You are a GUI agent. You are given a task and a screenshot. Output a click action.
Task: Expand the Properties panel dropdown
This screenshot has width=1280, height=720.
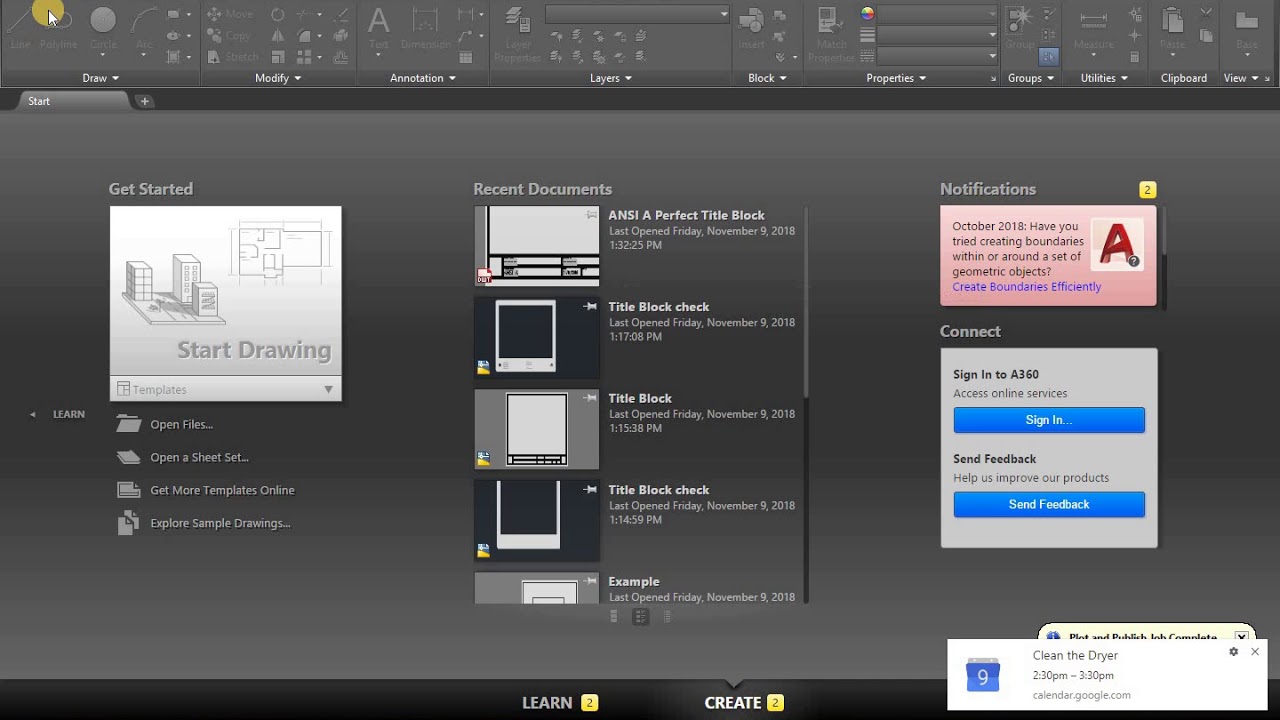(896, 78)
